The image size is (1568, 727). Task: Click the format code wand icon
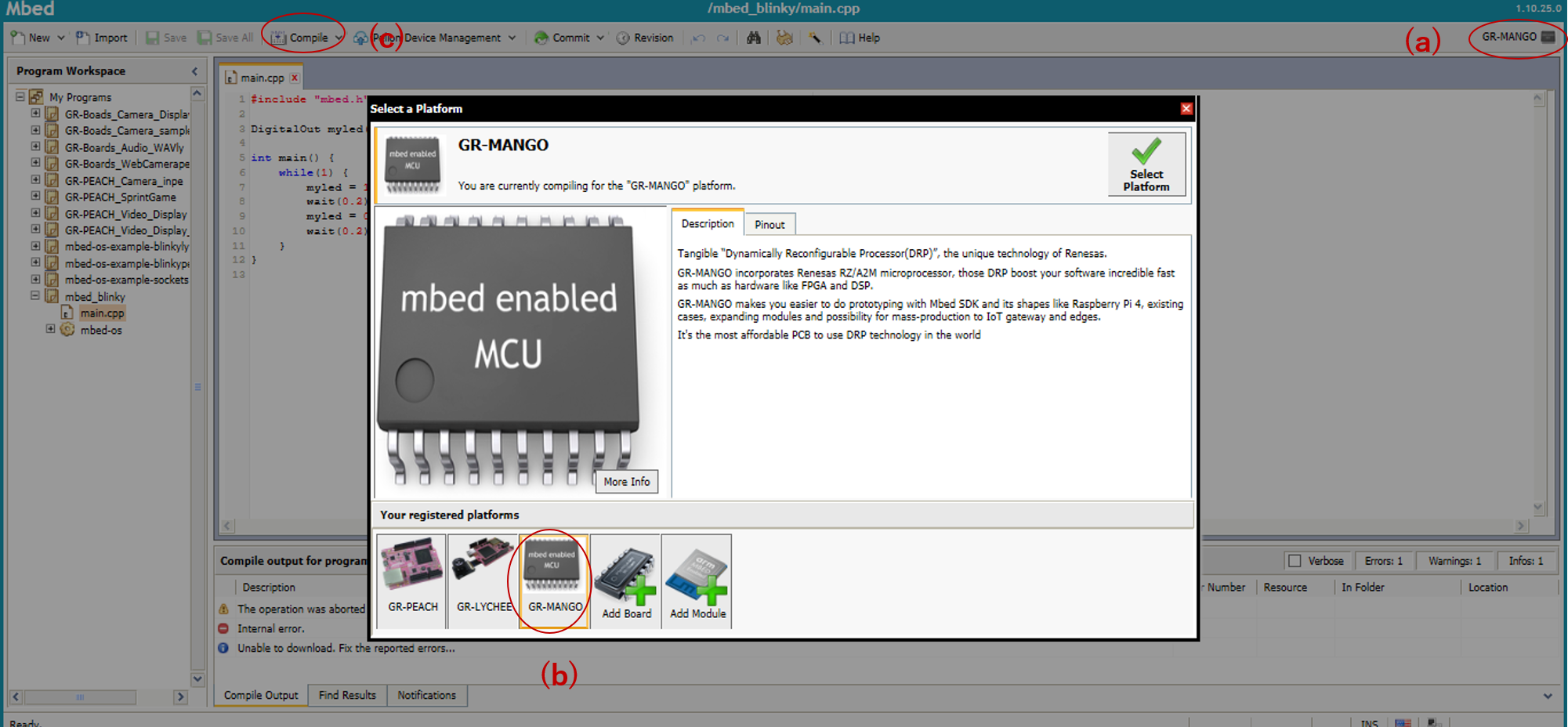pos(815,38)
